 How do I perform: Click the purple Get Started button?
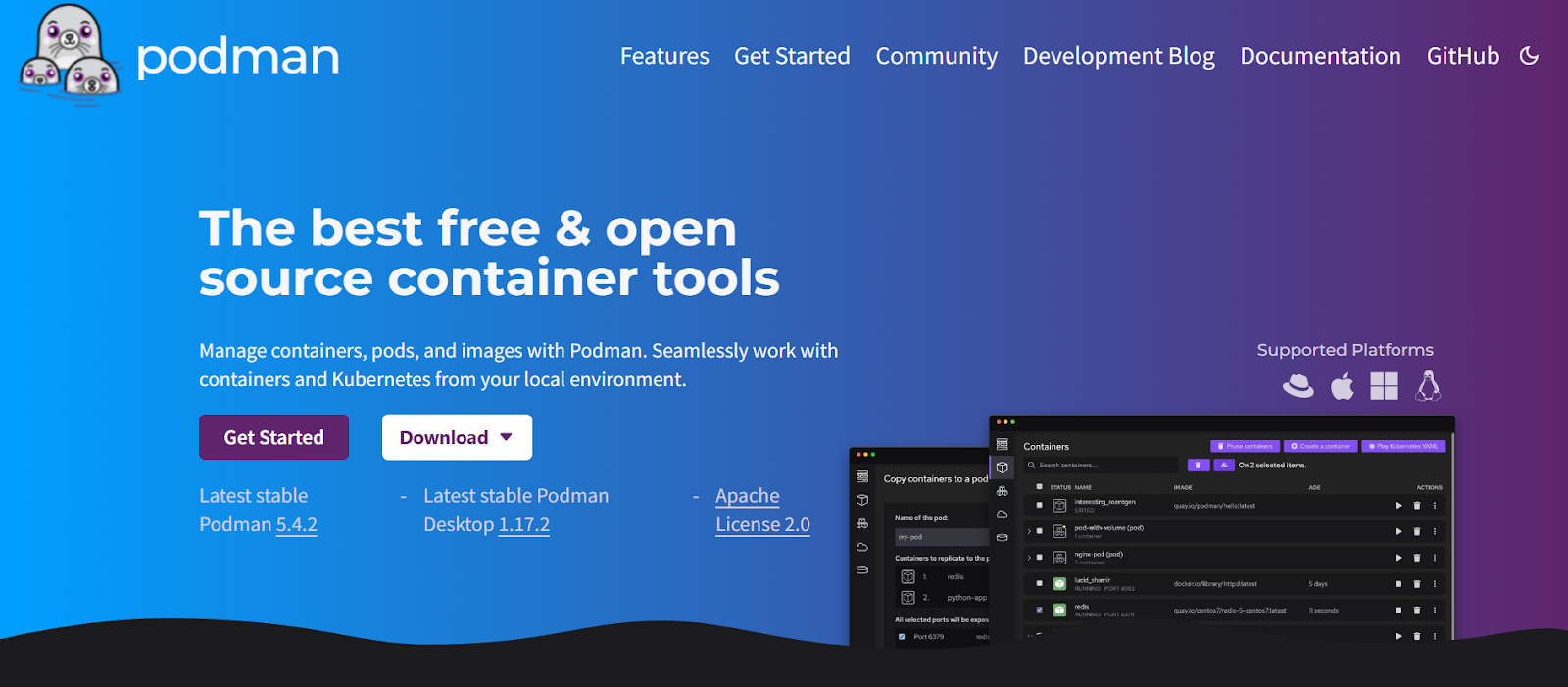(273, 437)
